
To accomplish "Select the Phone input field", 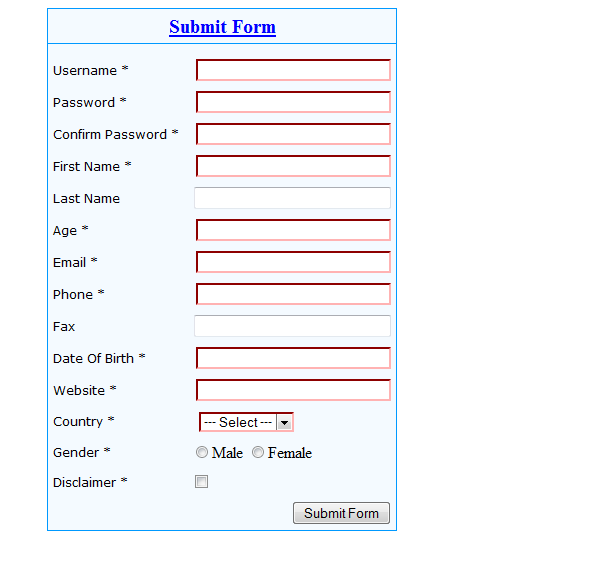I will (x=293, y=294).
